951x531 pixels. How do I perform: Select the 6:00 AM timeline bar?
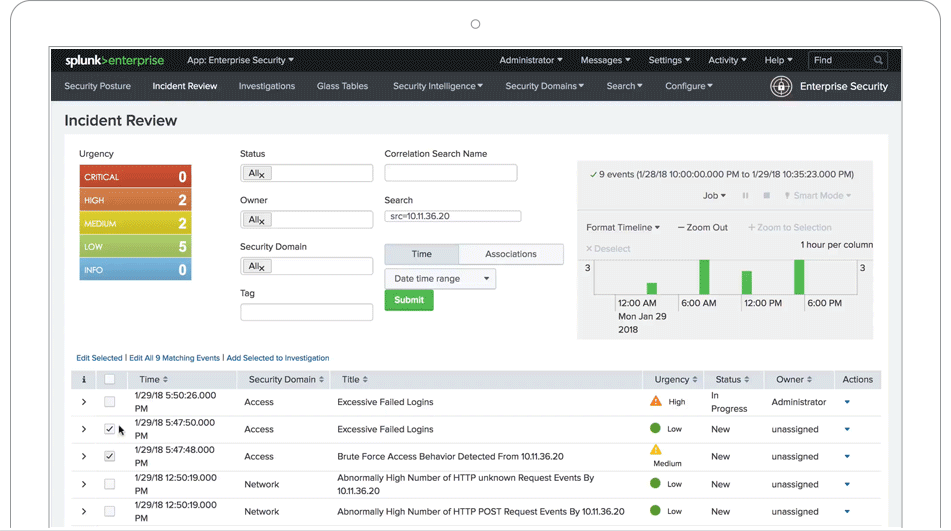click(704, 277)
